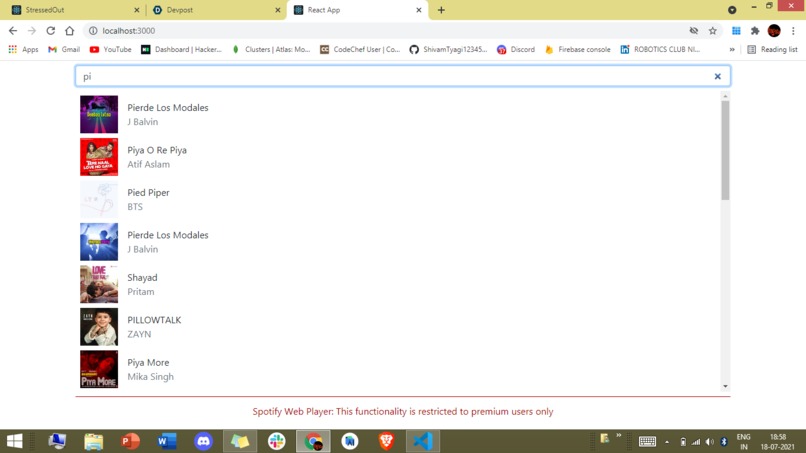806x453 pixels.
Task: Click the artist name "Atif Aslam"
Action: pyautogui.click(x=148, y=165)
